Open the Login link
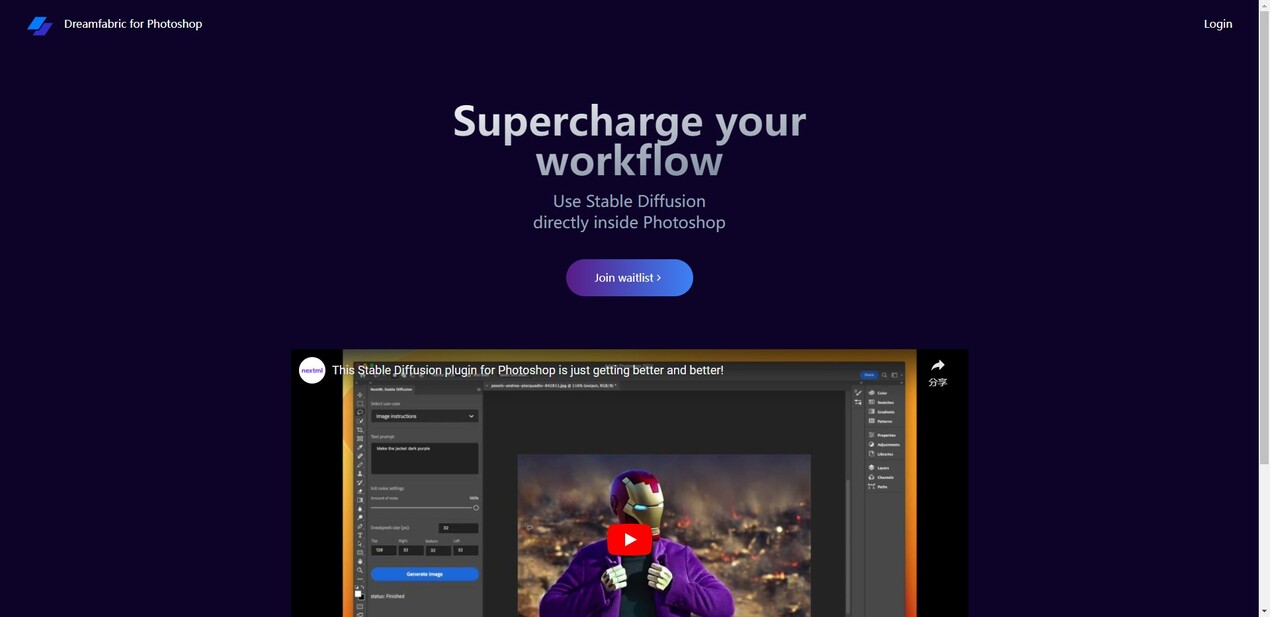This screenshot has height=617, width=1270. click(1217, 24)
